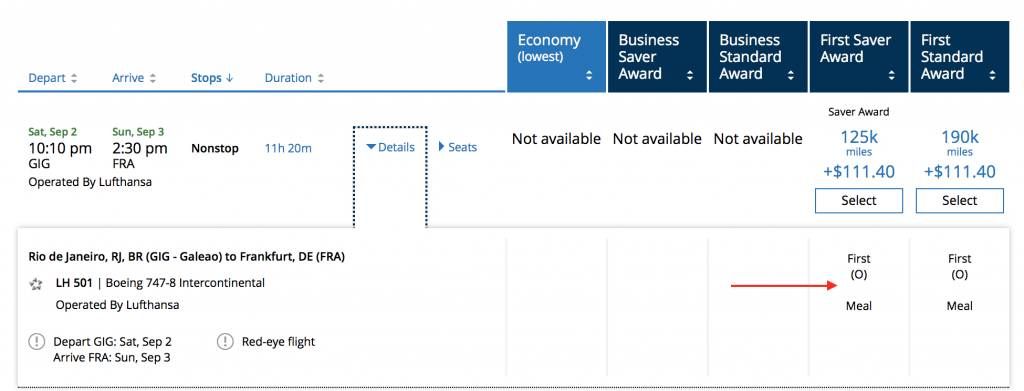
Task: Click the alert icon beside Depart GIG
Action: click(37, 341)
